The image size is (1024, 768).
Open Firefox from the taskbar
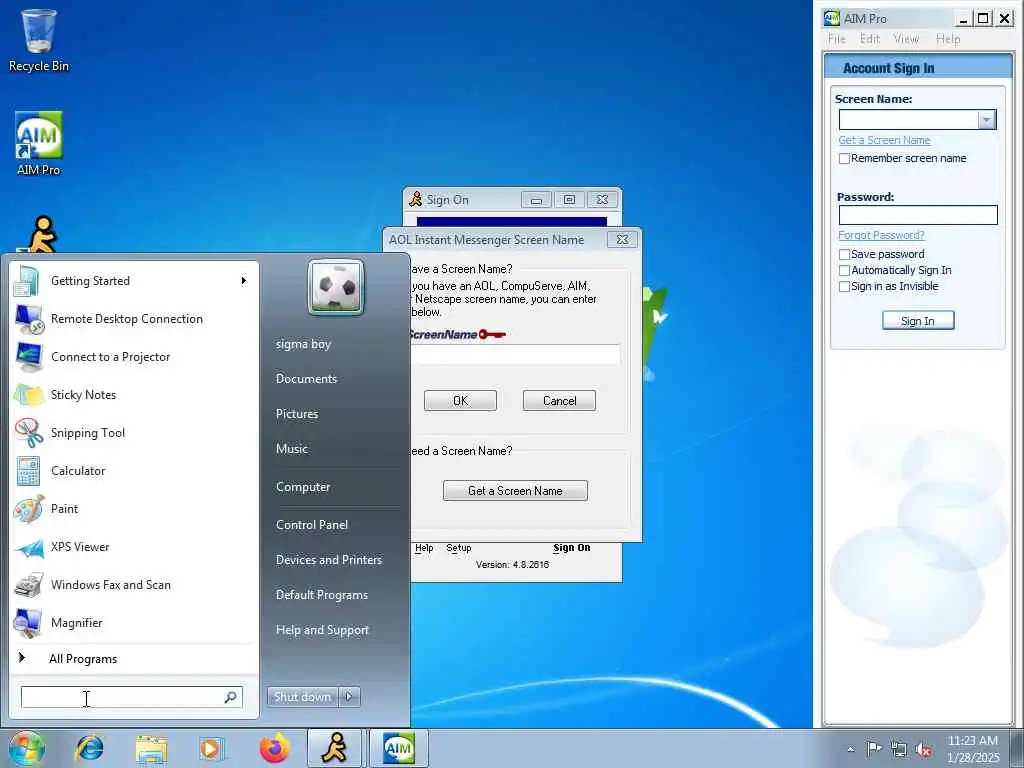click(275, 748)
